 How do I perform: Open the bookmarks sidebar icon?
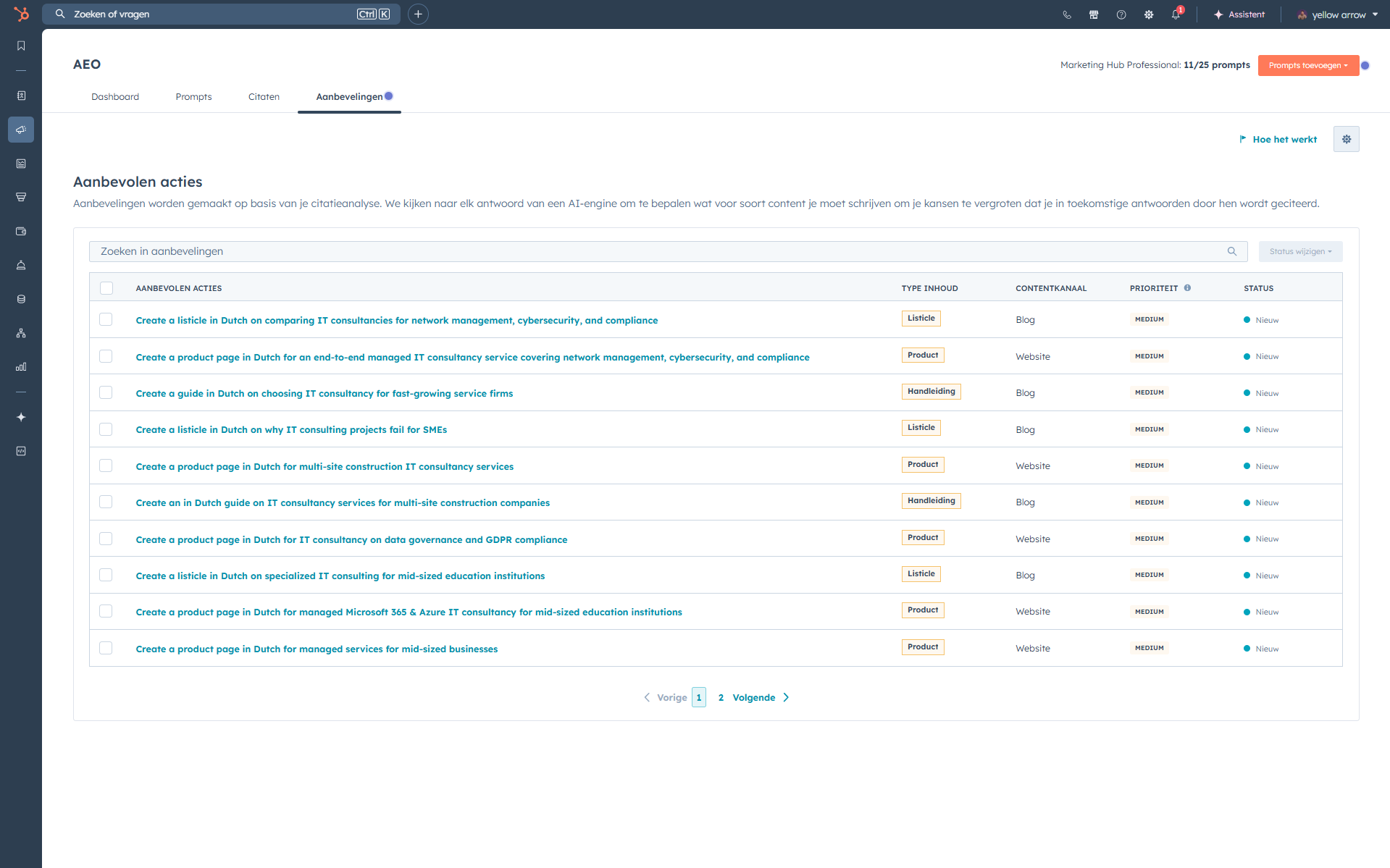tap(21, 46)
